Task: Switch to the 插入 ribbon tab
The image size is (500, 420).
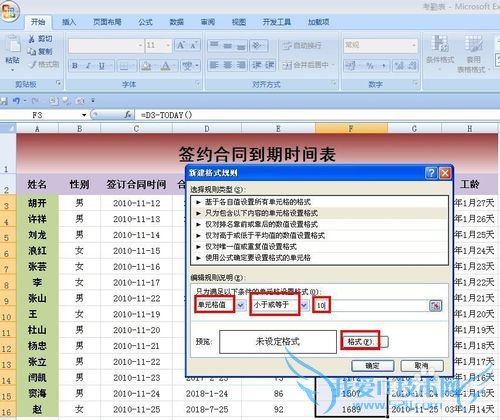Action: (x=69, y=22)
